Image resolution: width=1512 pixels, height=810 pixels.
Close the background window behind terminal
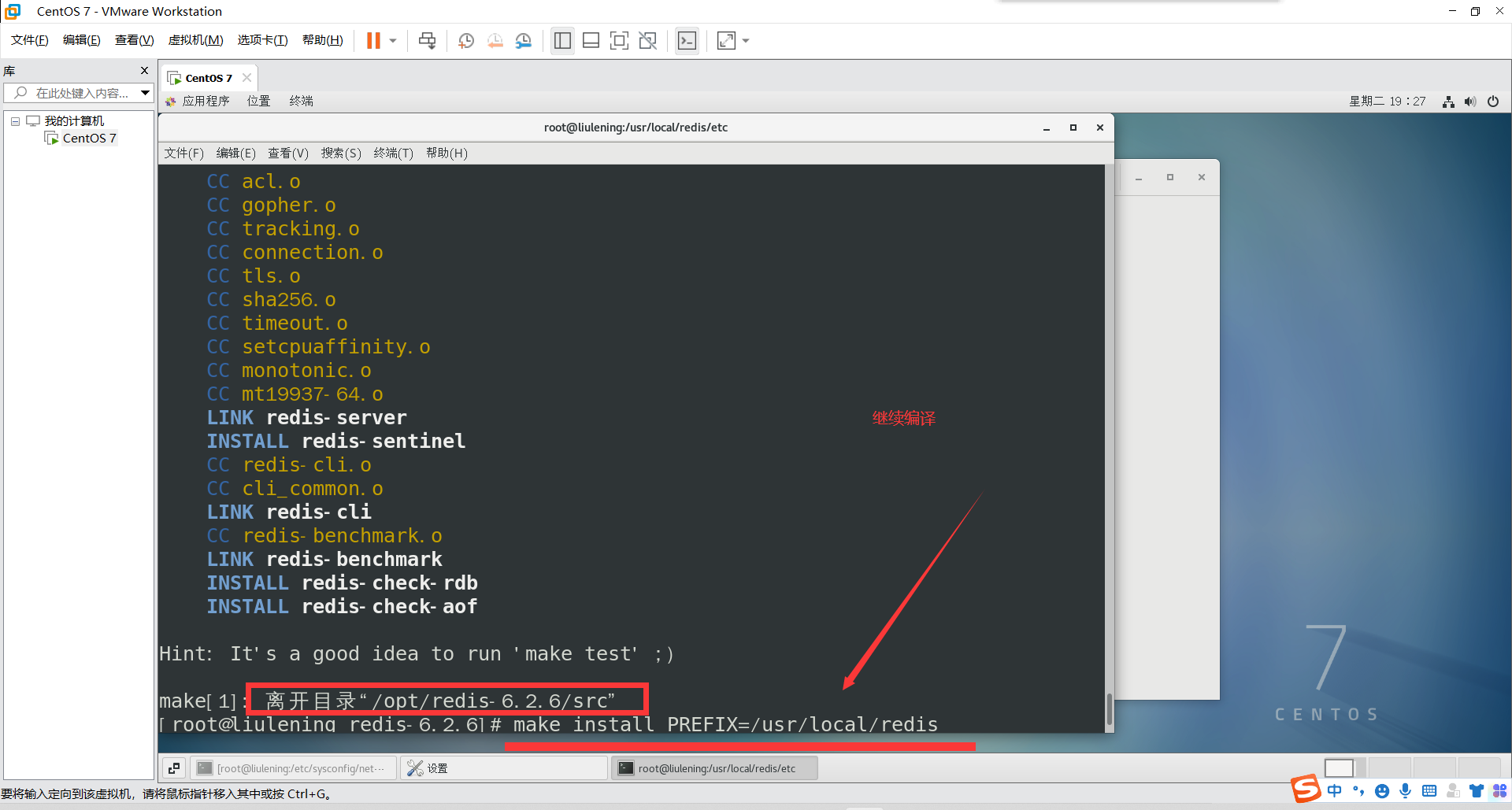click(1202, 177)
